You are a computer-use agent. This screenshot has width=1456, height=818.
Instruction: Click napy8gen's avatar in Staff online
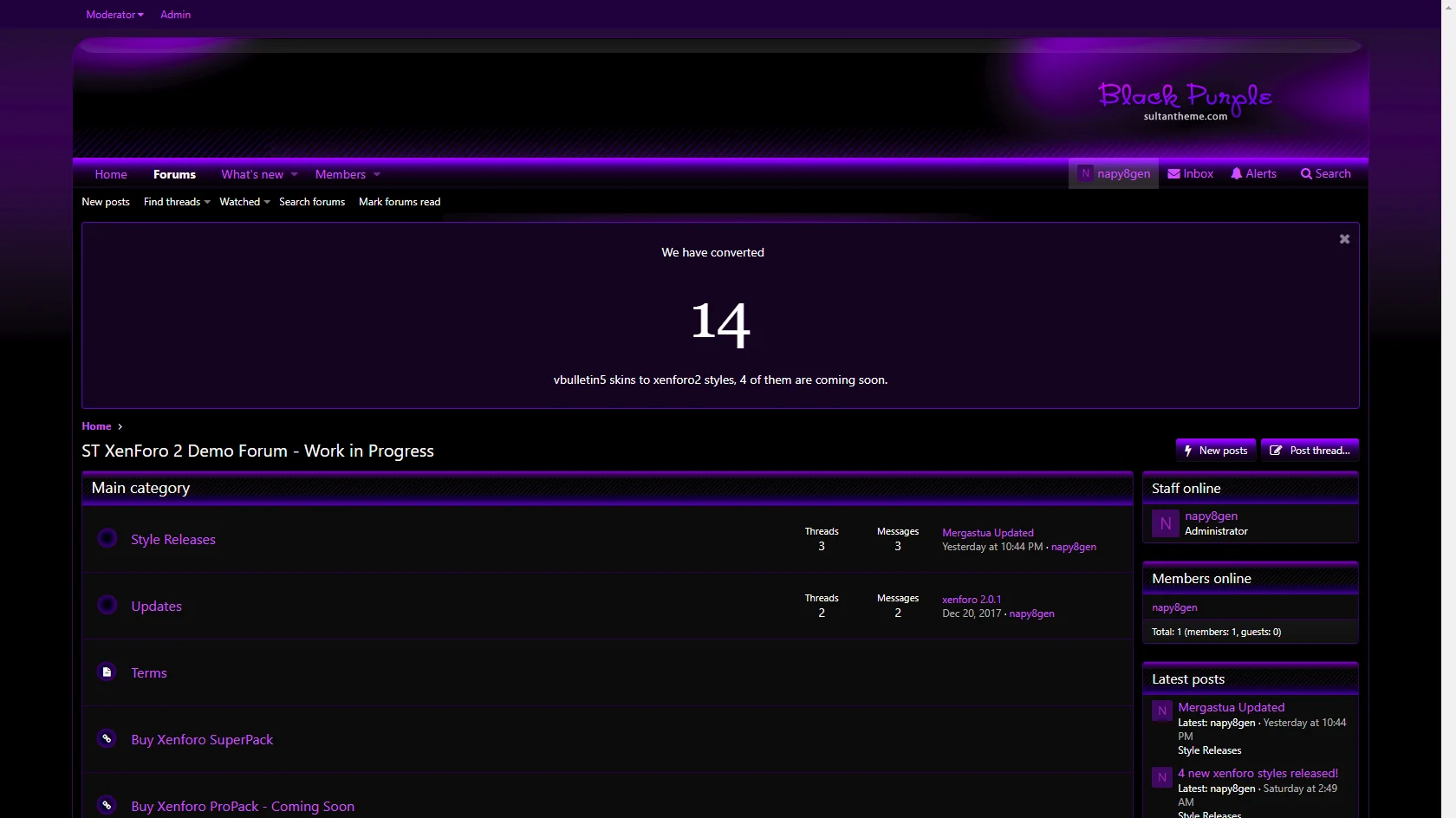(1164, 523)
